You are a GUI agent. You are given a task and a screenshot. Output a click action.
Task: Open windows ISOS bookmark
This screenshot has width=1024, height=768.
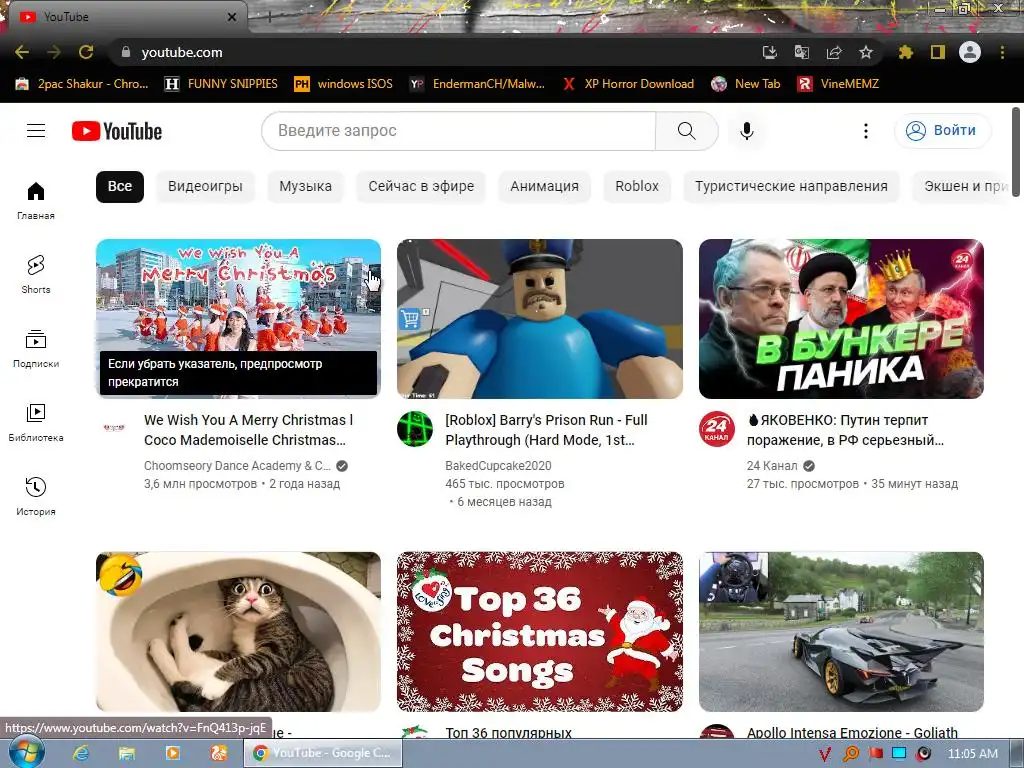(x=344, y=84)
